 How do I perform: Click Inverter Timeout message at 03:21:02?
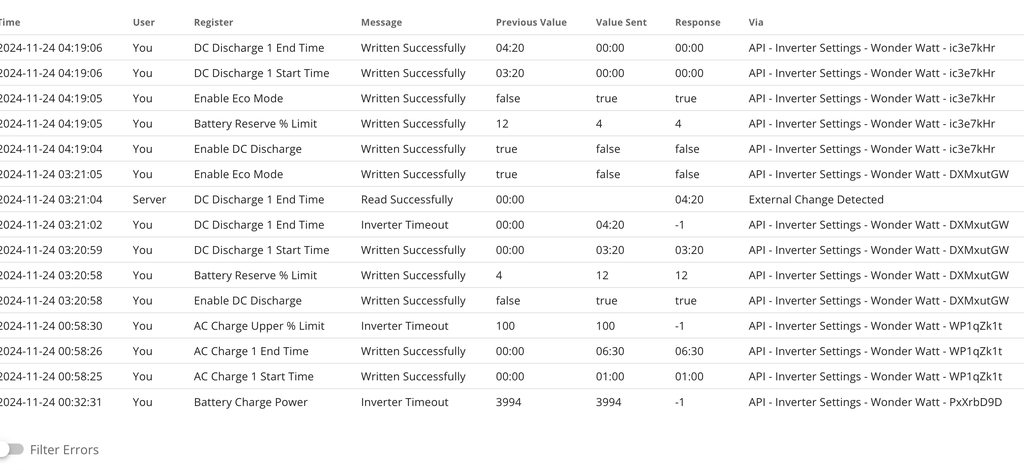coord(404,225)
